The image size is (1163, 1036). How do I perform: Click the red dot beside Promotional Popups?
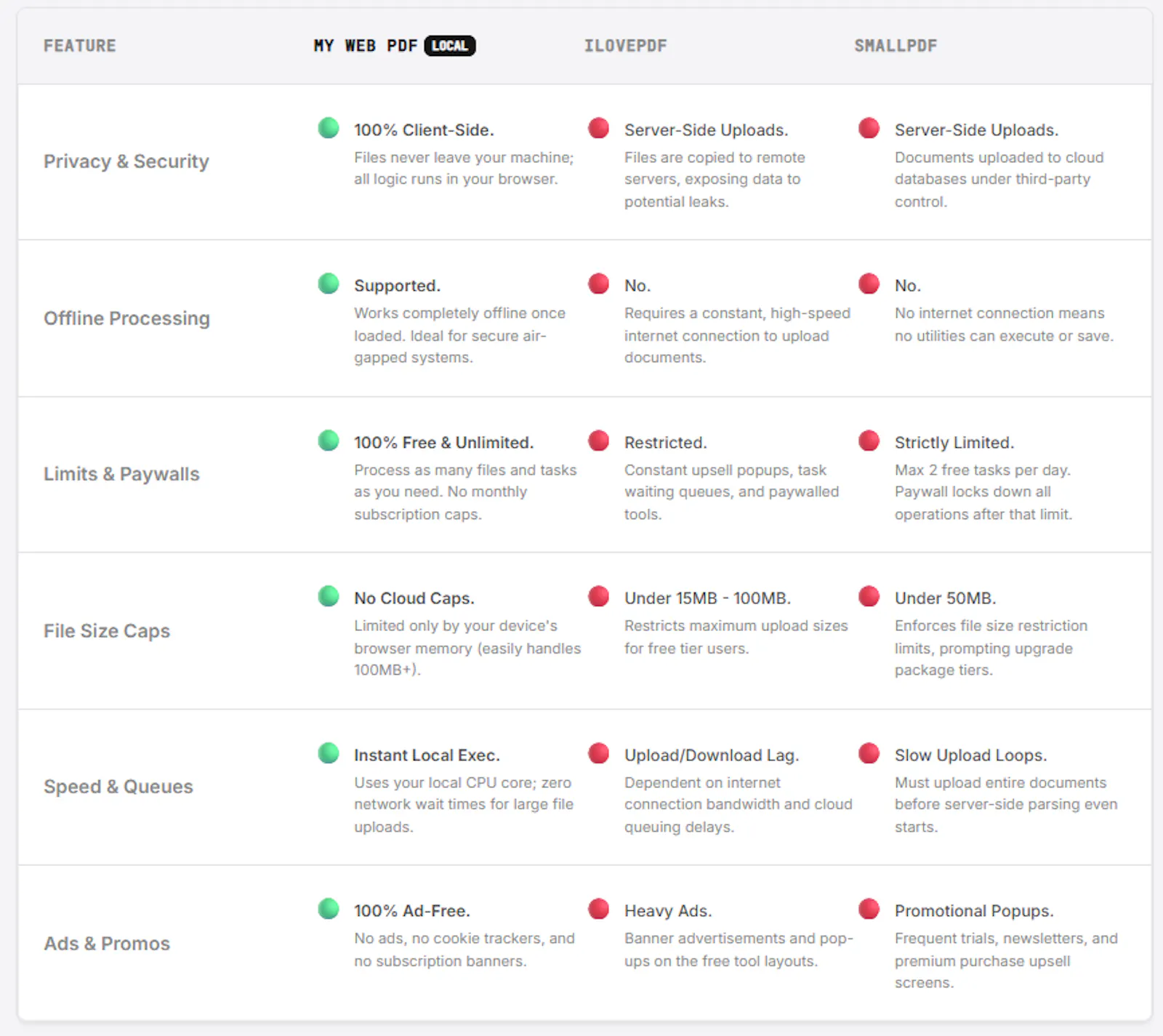869,909
